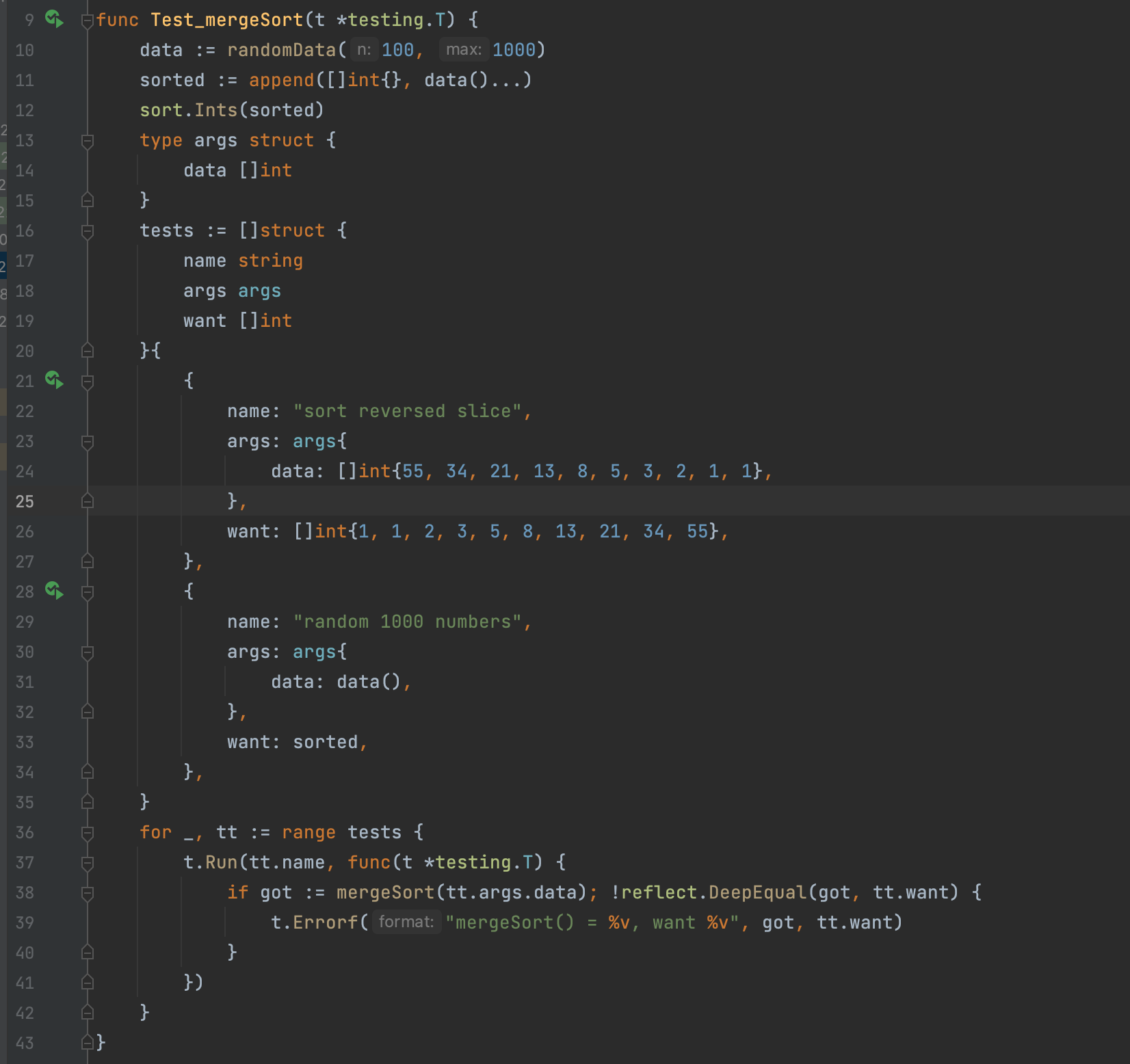Fold the args block on line 30
1130x1064 pixels.
(x=87, y=652)
